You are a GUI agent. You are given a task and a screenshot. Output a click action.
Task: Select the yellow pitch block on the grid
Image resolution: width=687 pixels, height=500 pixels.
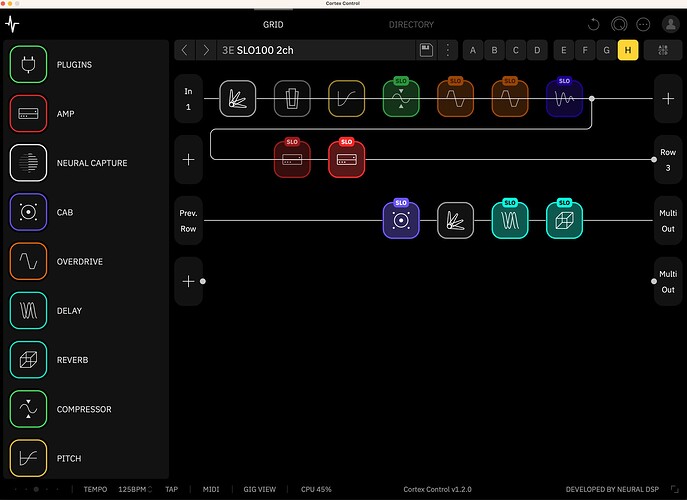point(347,99)
